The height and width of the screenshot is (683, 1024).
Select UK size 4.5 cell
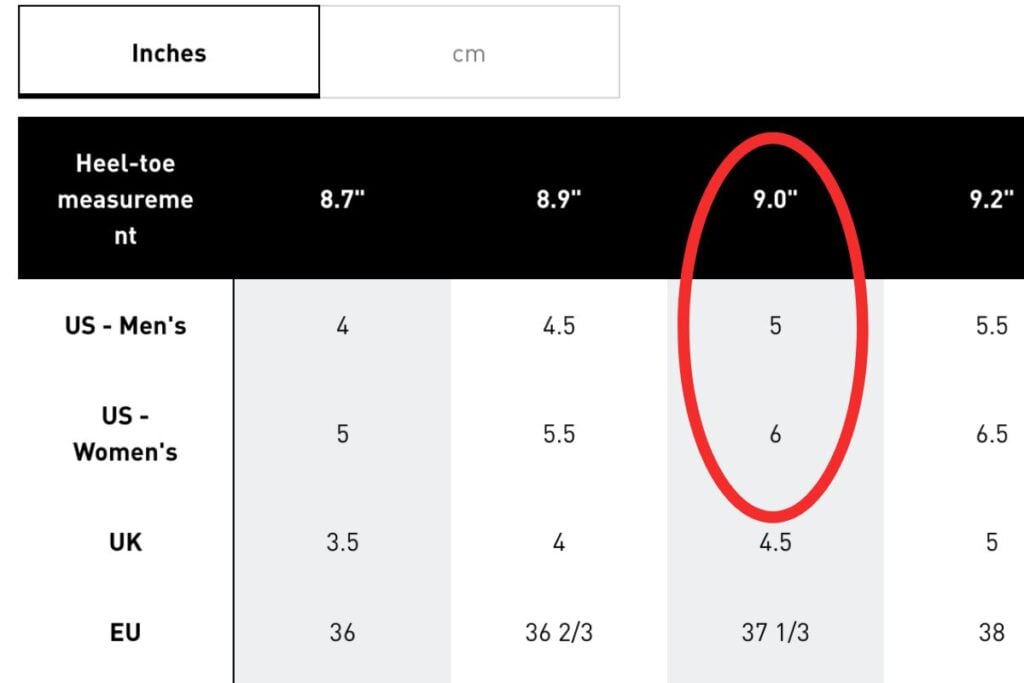775,542
